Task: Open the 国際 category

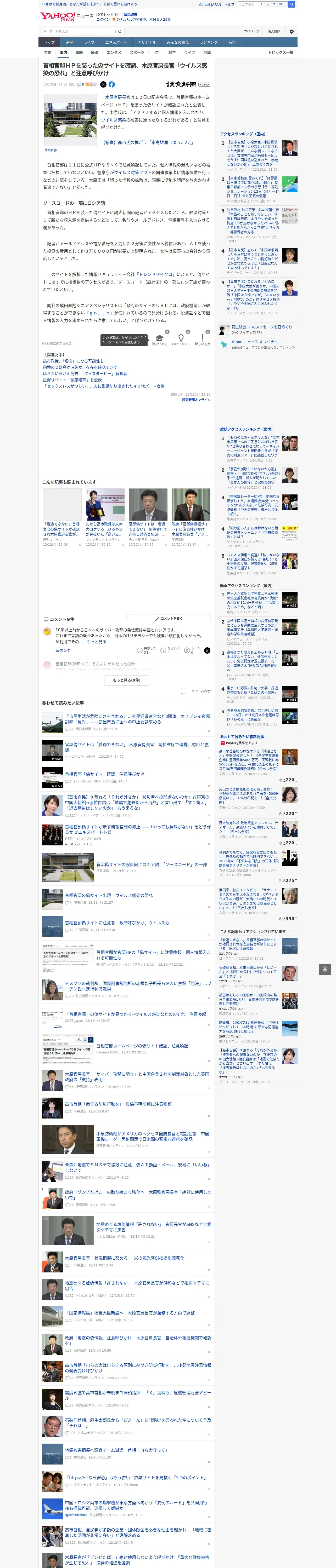Action: point(79,52)
